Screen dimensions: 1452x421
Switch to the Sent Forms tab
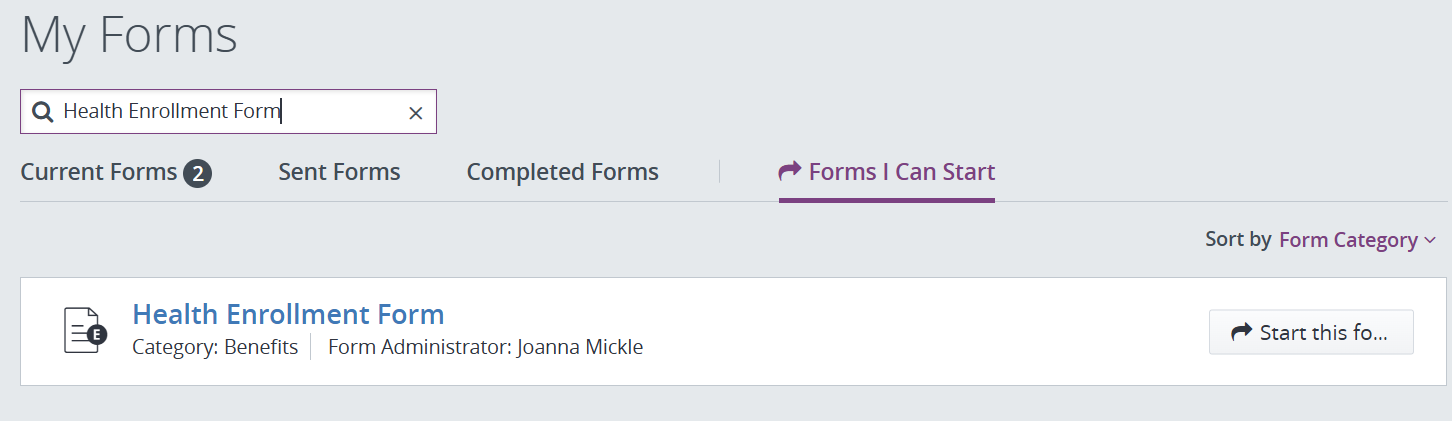pos(339,172)
